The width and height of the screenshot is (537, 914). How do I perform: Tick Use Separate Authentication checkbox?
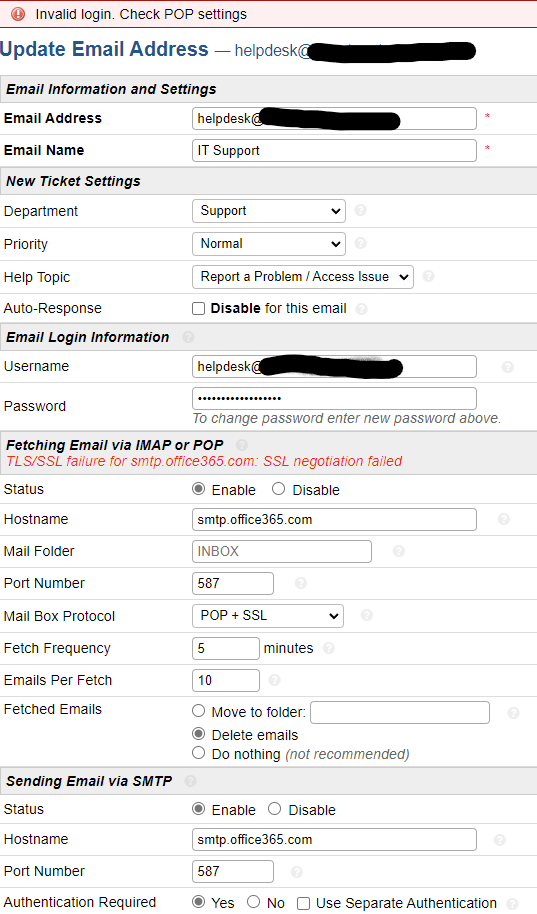[x=303, y=903]
